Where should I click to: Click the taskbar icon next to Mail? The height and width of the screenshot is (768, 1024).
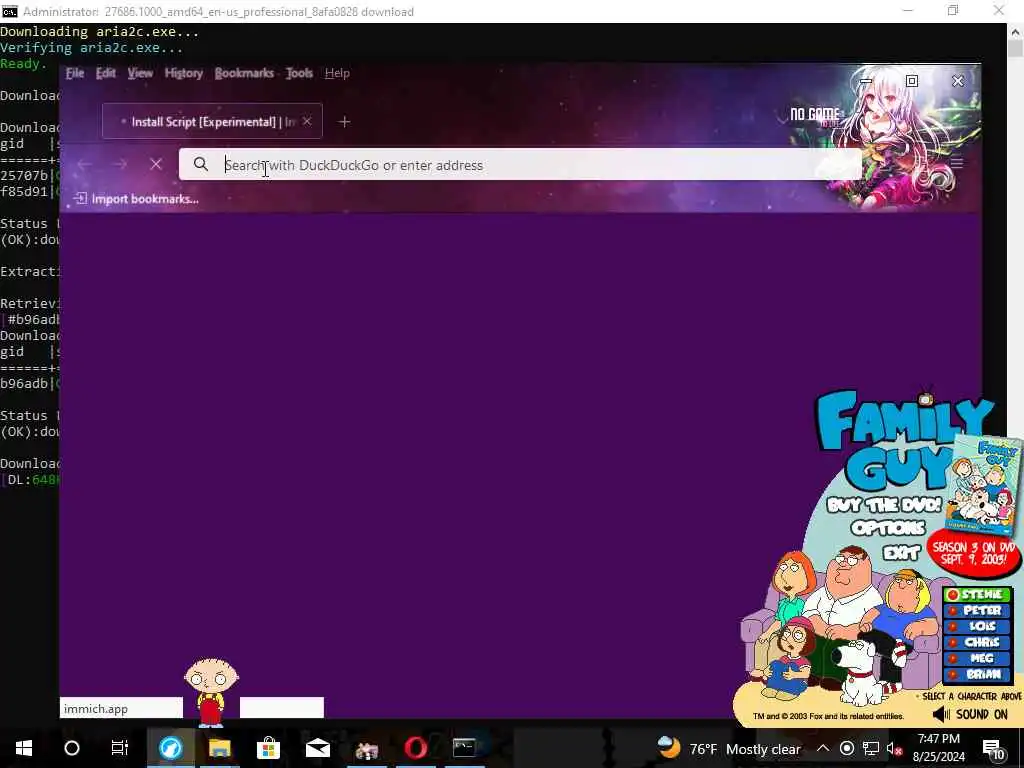click(x=366, y=748)
